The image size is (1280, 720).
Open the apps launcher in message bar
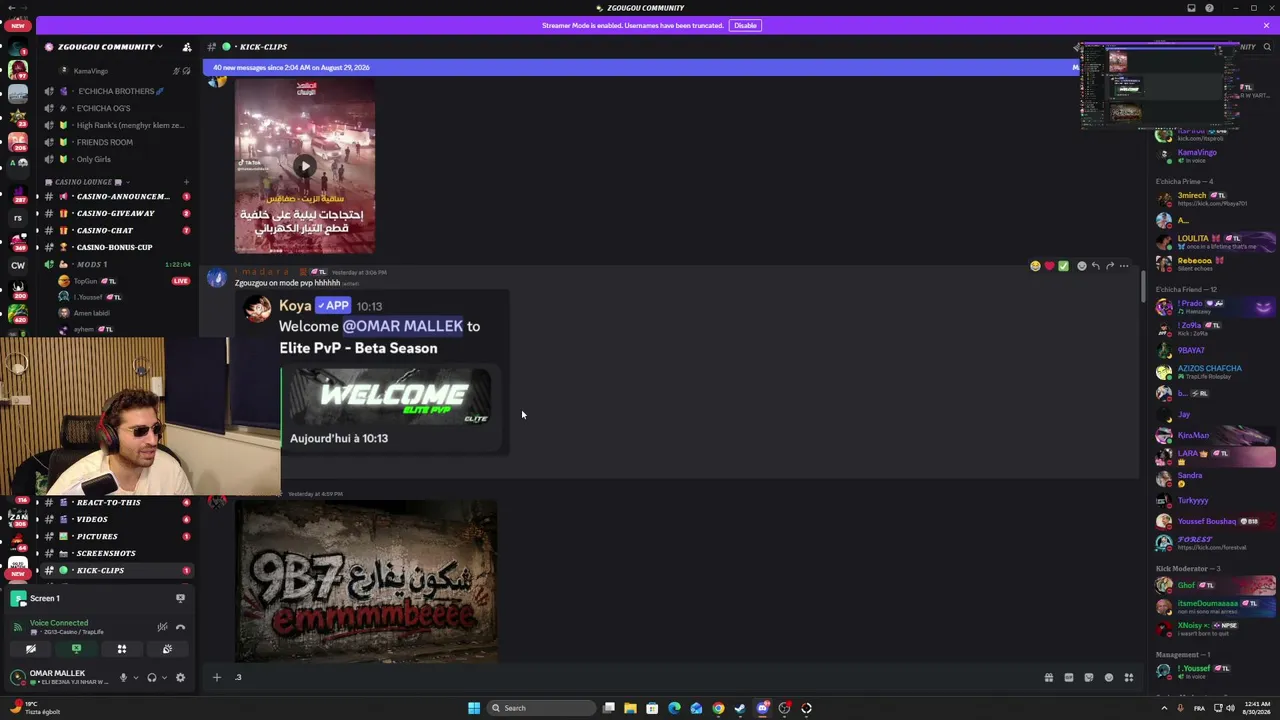(1129, 678)
